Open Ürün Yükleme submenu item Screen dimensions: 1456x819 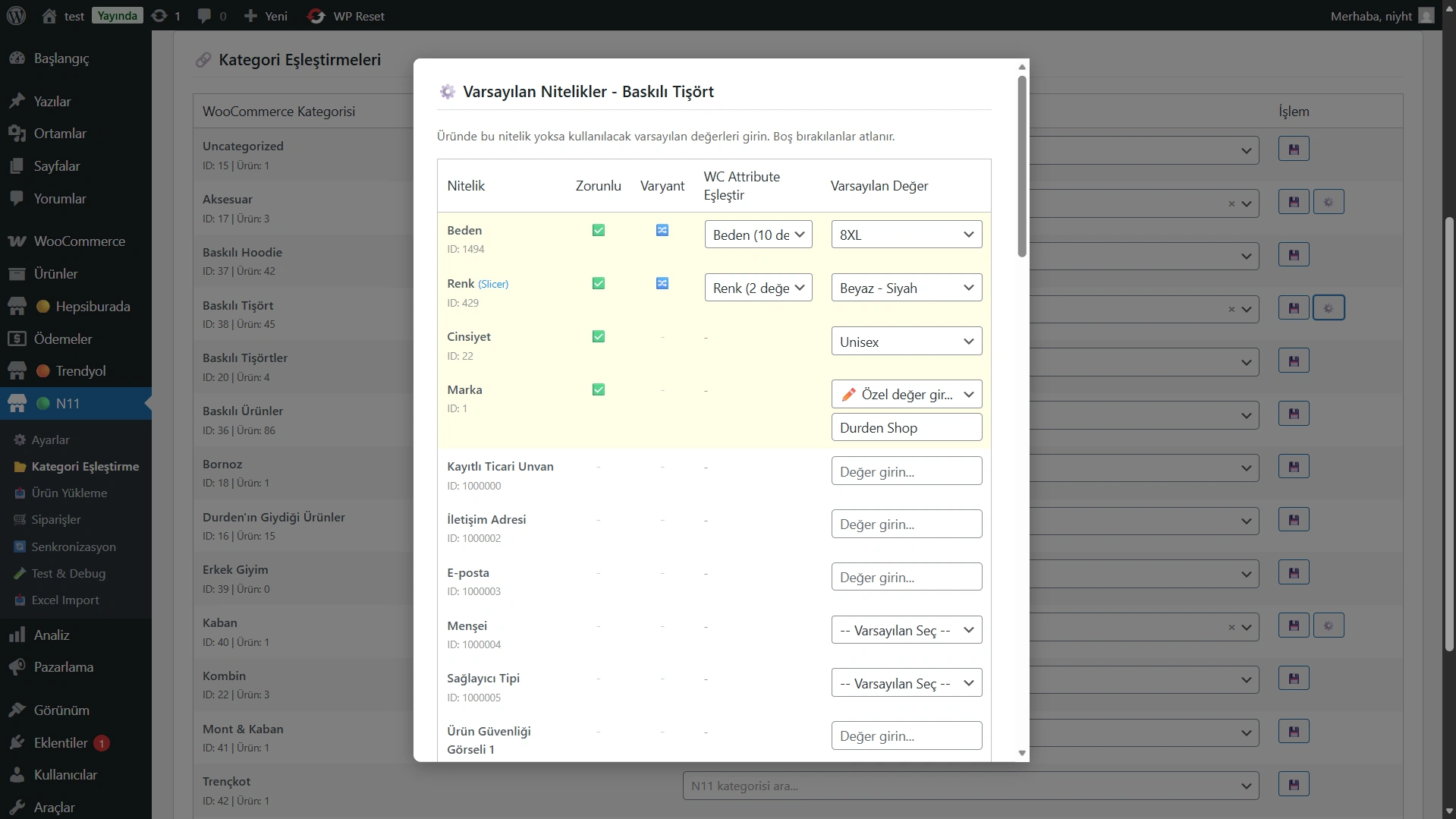pyautogui.click(x=69, y=493)
